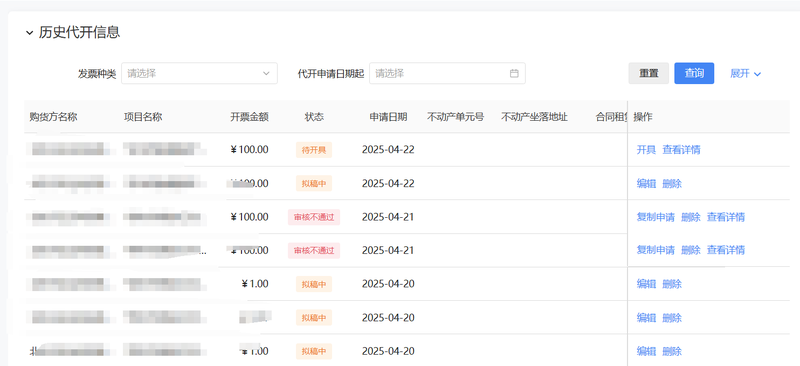
Task: Click the 开票金额 column header
Action: 249,117
